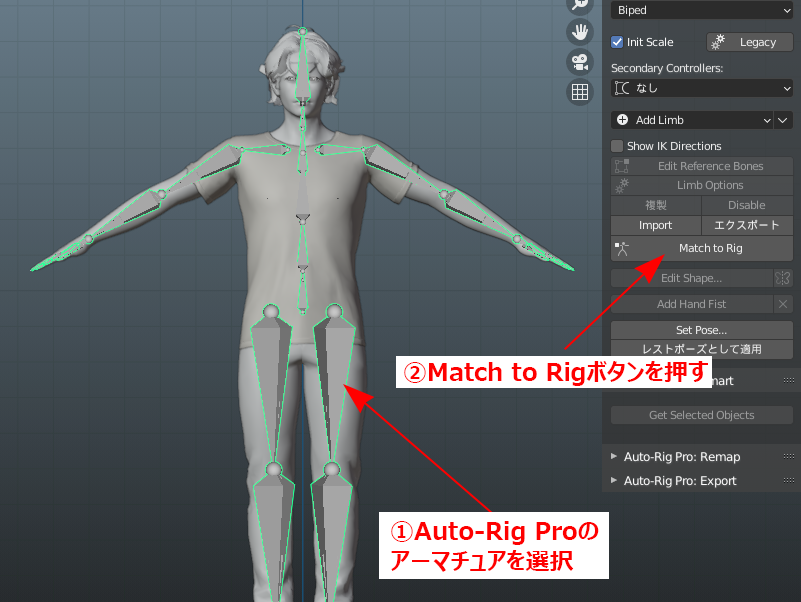The image size is (801, 602).
Task: Click the Match to Rig figure icon
Action: click(x=622, y=249)
